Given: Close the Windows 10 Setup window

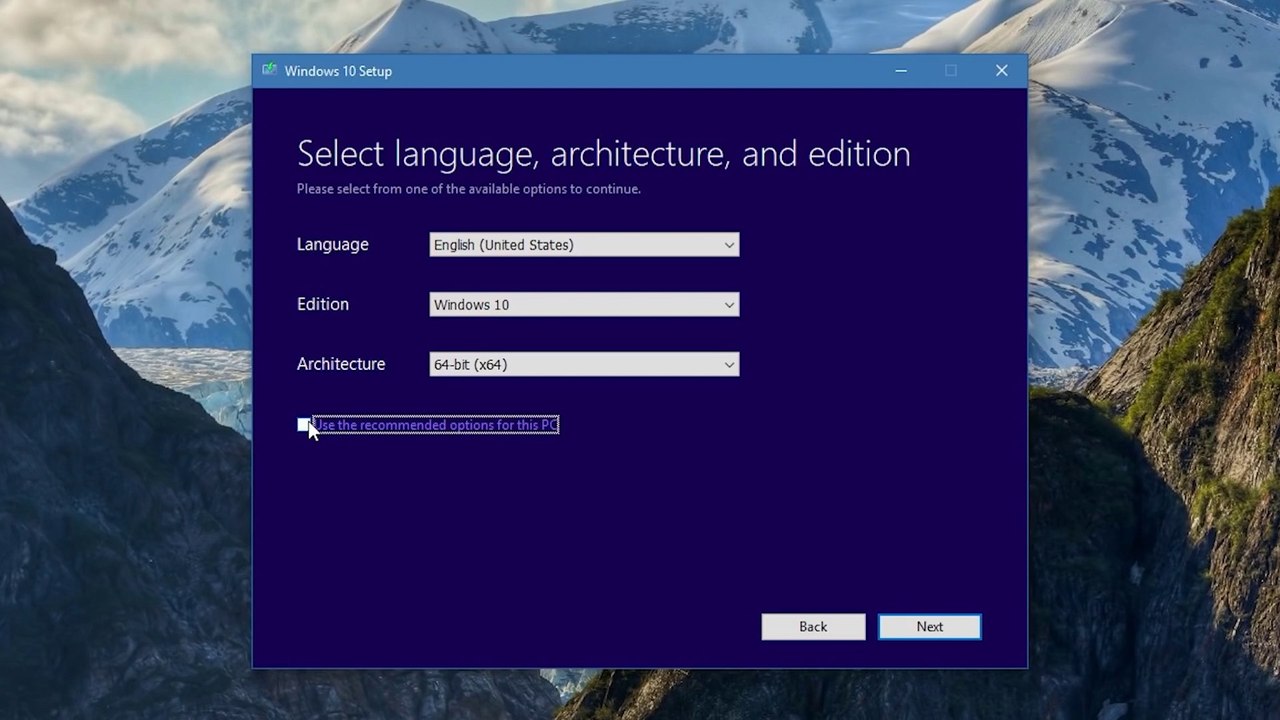Looking at the screenshot, I should pos(1001,70).
